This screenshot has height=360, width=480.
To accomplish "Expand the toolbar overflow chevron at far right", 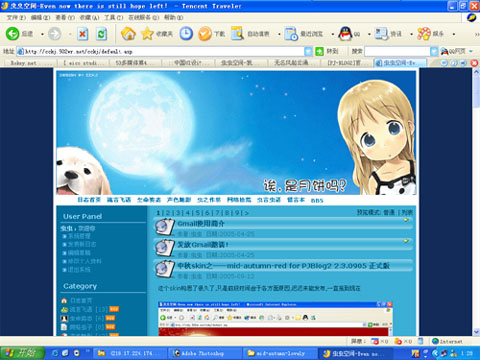I will [x=477, y=34].
